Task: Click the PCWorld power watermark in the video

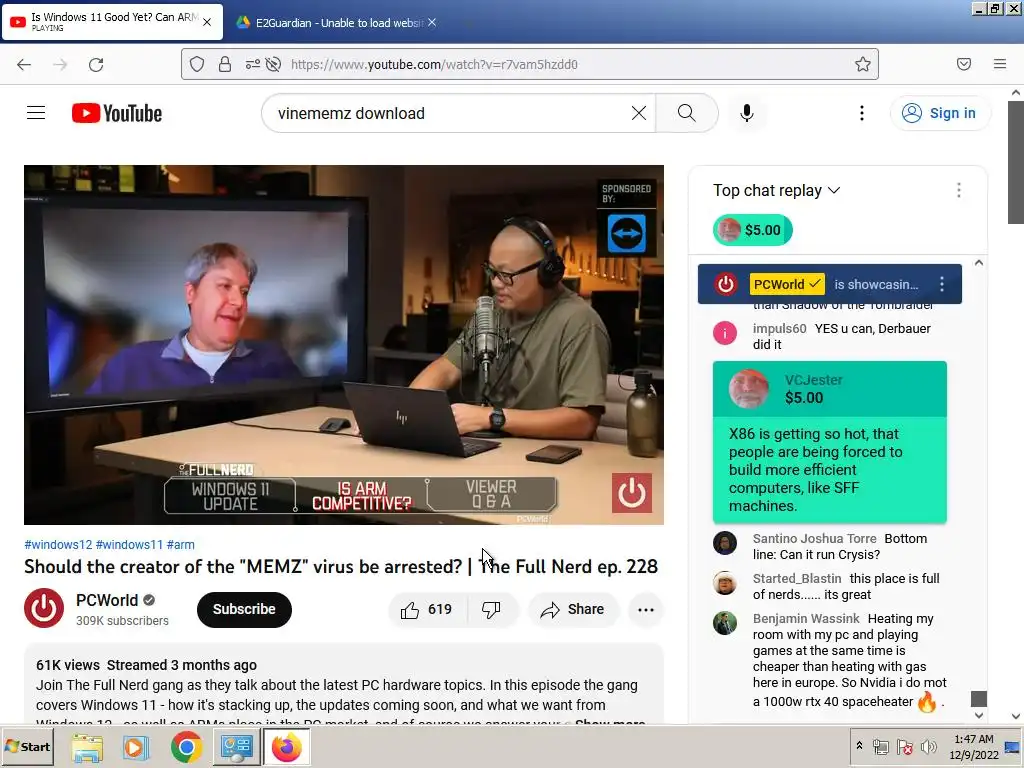Action: point(632,493)
